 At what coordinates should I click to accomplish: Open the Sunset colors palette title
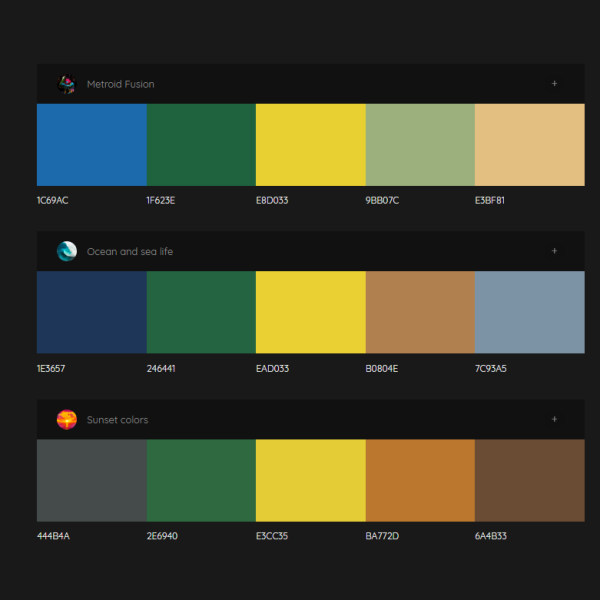(x=117, y=420)
